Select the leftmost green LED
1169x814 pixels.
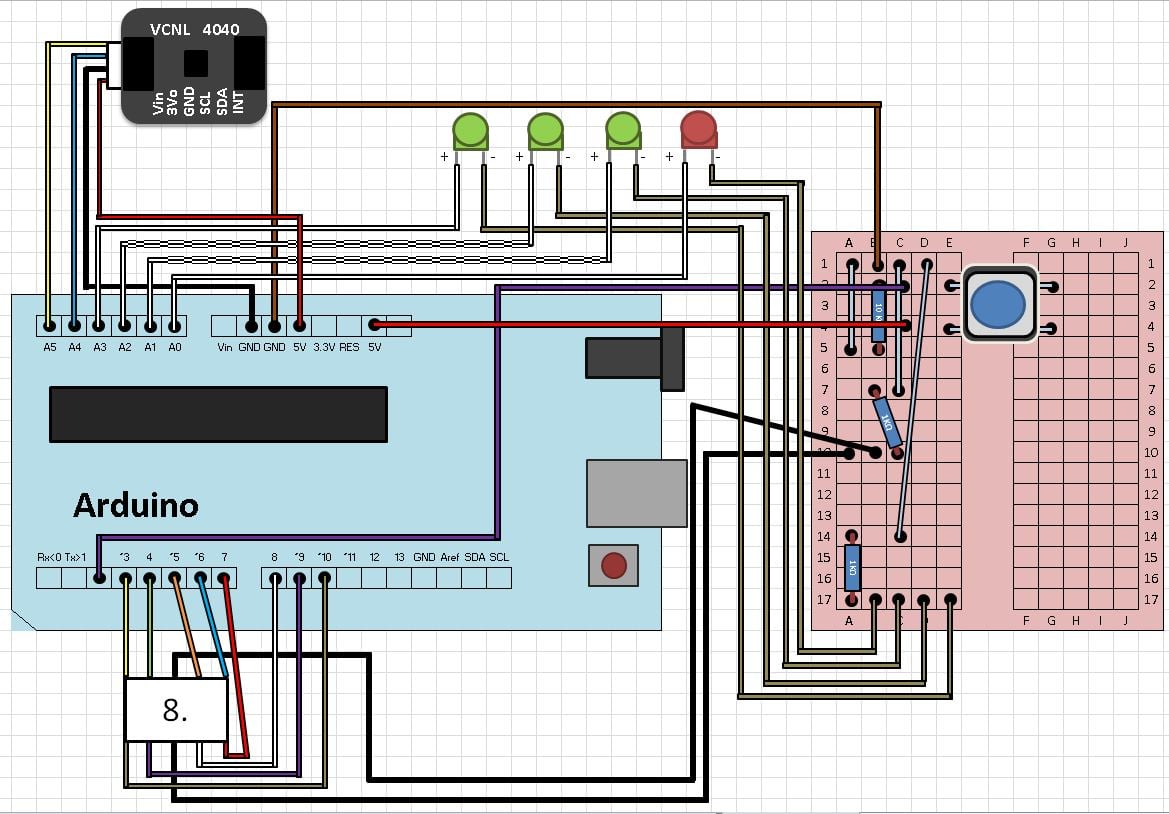[470, 131]
